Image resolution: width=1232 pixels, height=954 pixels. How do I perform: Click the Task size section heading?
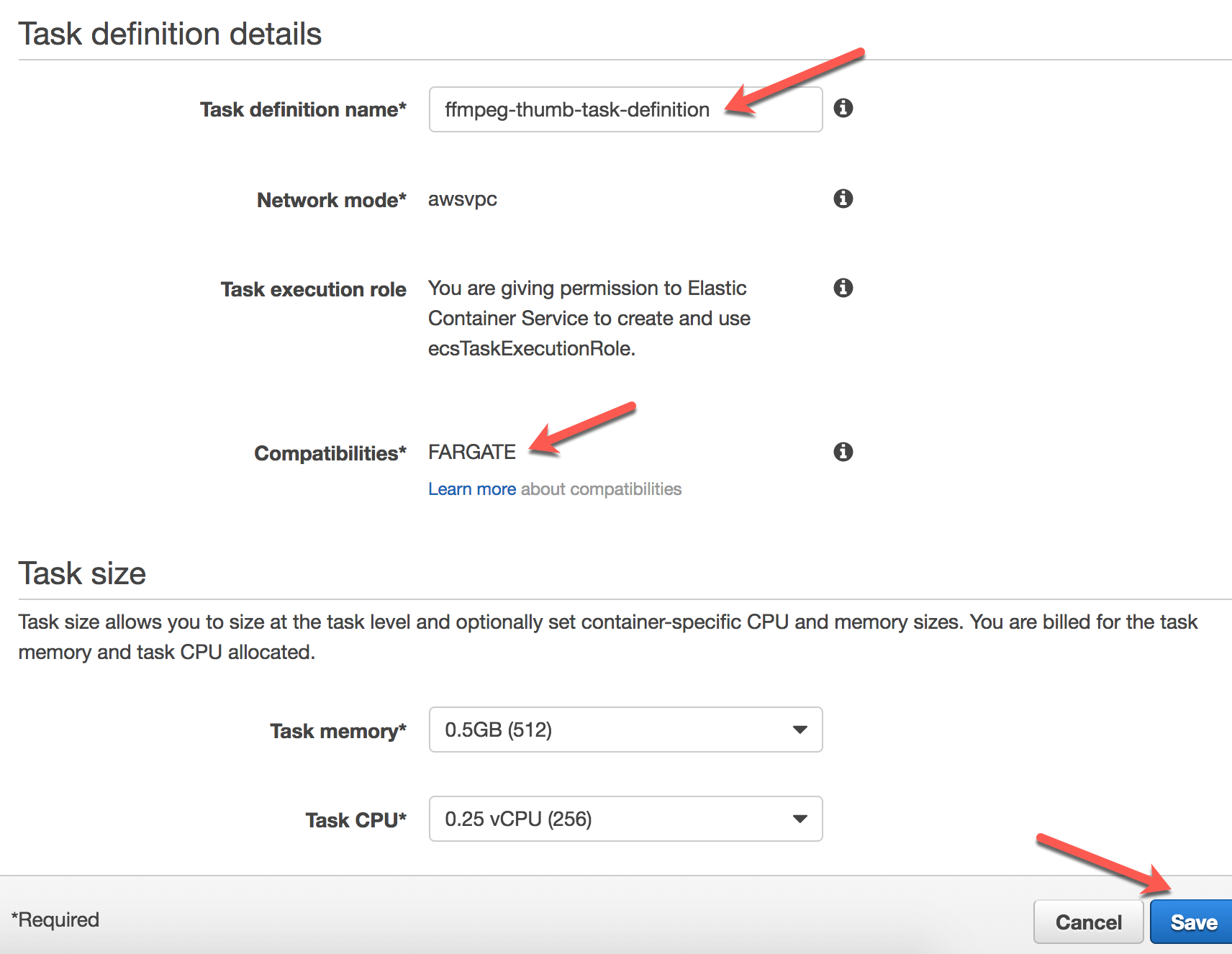(82, 573)
